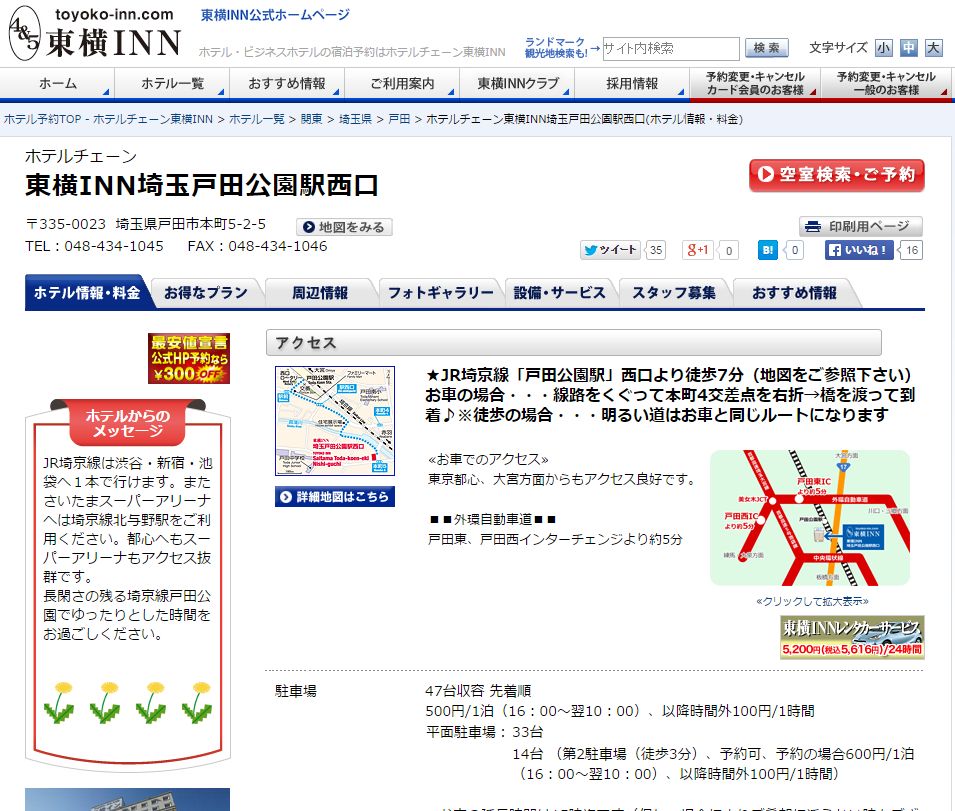Focus the サイト内検索 search field

[x=671, y=49]
